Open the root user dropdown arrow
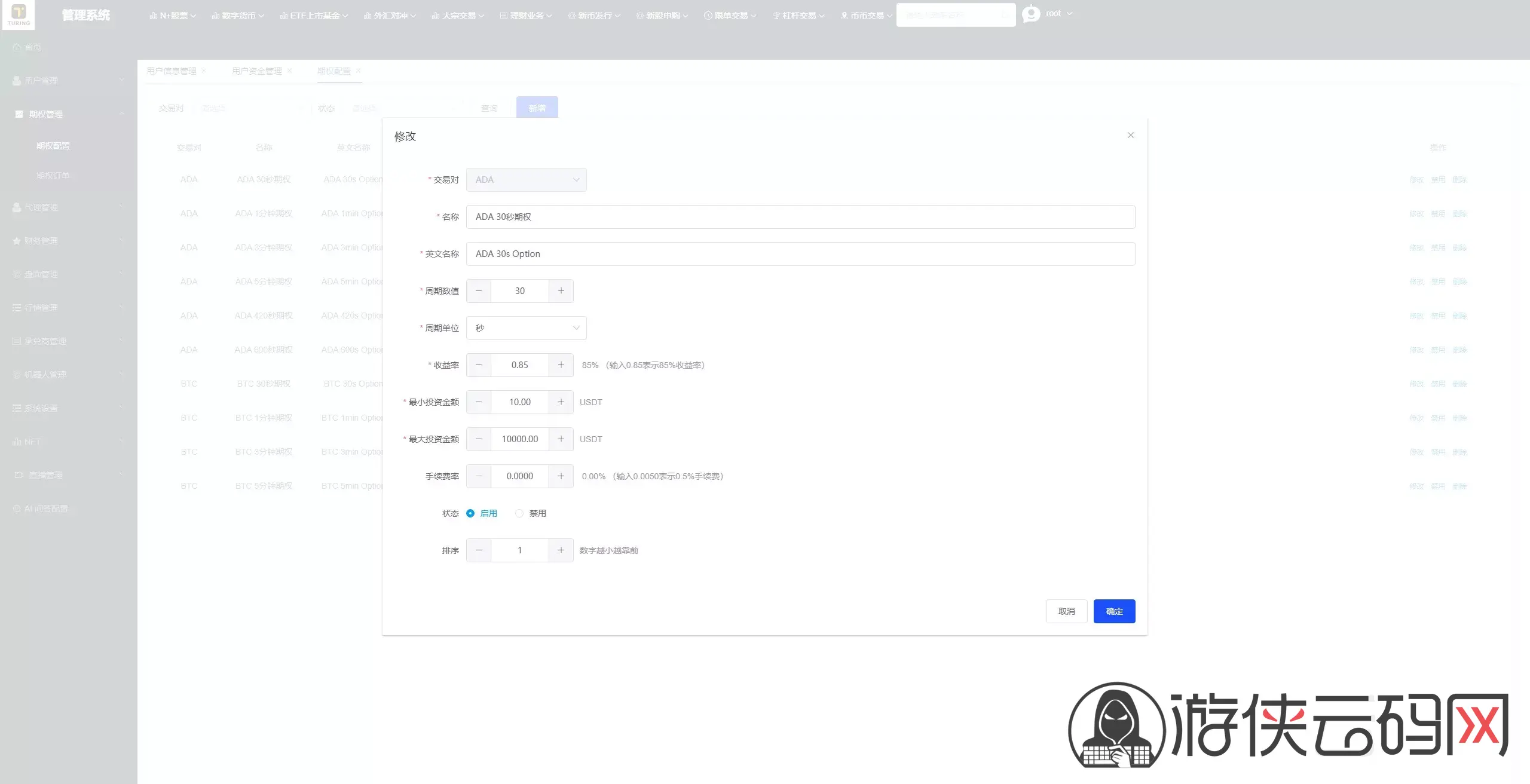1530x784 pixels. coord(1070,14)
